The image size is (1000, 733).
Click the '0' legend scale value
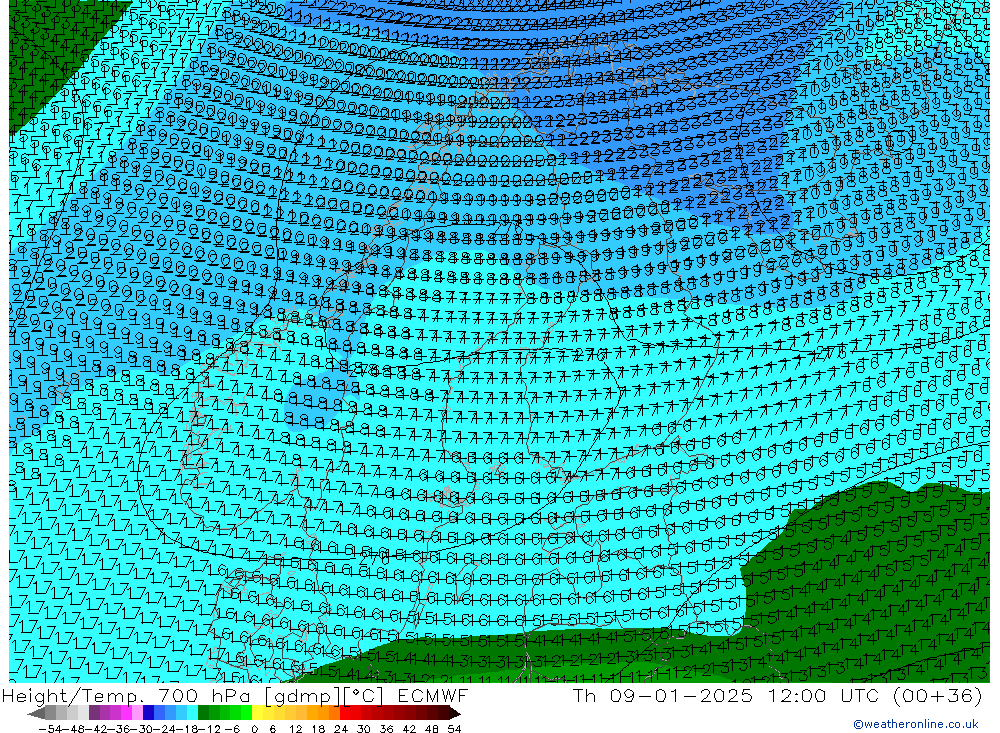coord(254,729)
